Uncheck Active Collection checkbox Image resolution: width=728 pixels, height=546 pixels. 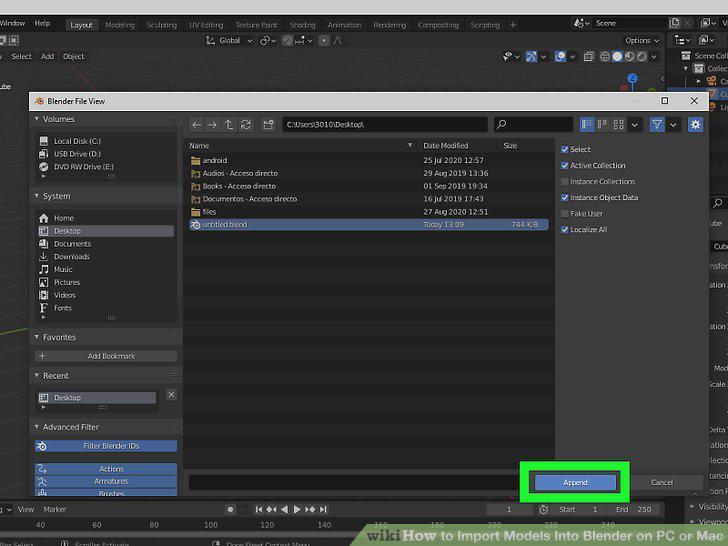point(565,165)
